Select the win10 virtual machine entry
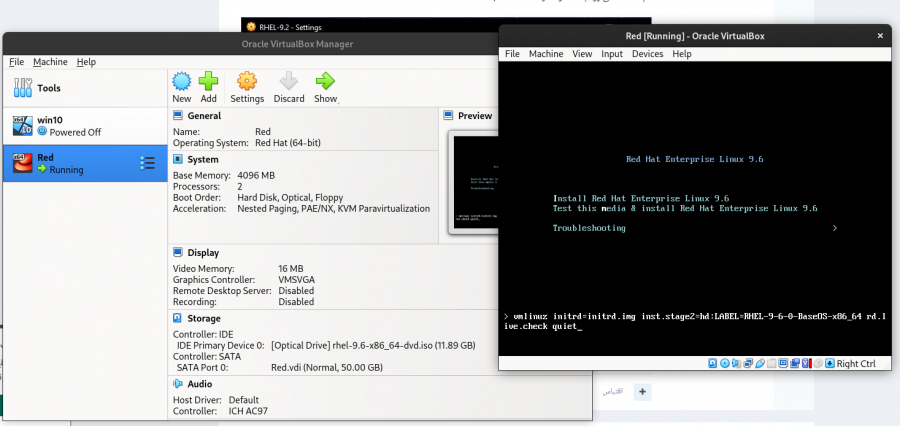 tap(85, 126)
